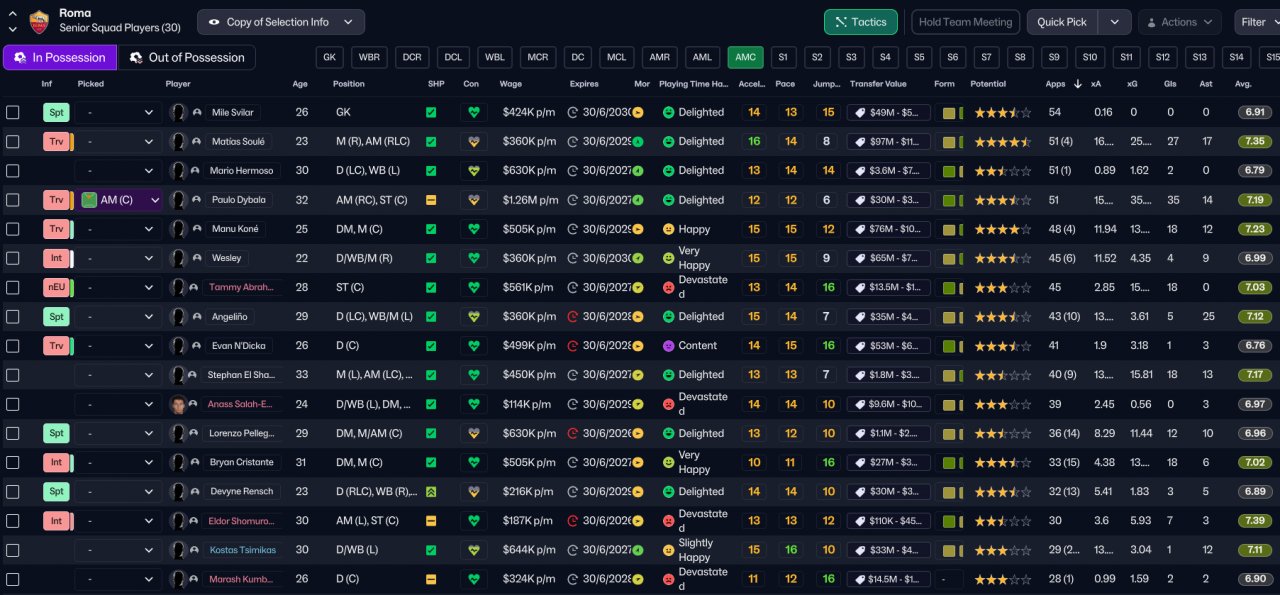Click red contract expiry icon for Angeliño
This screenshot has width=1280, height=595.
click(573, 317)
